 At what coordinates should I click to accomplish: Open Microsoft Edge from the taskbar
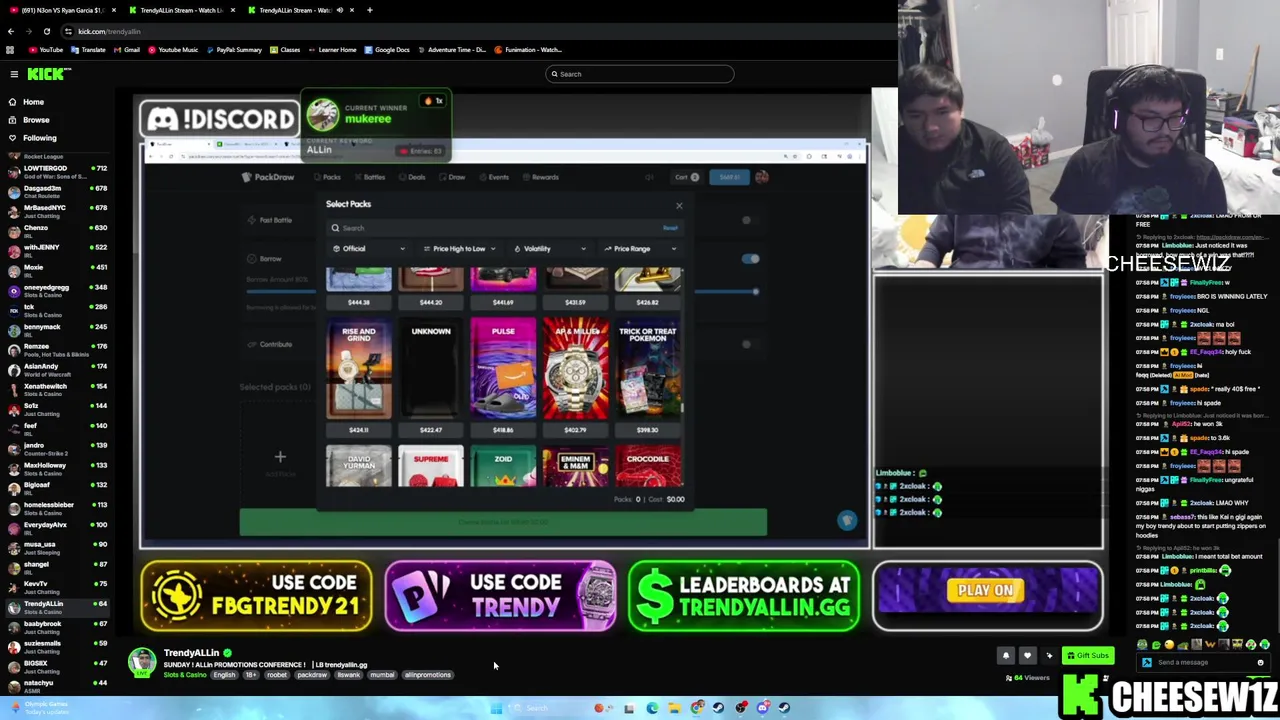652,708
